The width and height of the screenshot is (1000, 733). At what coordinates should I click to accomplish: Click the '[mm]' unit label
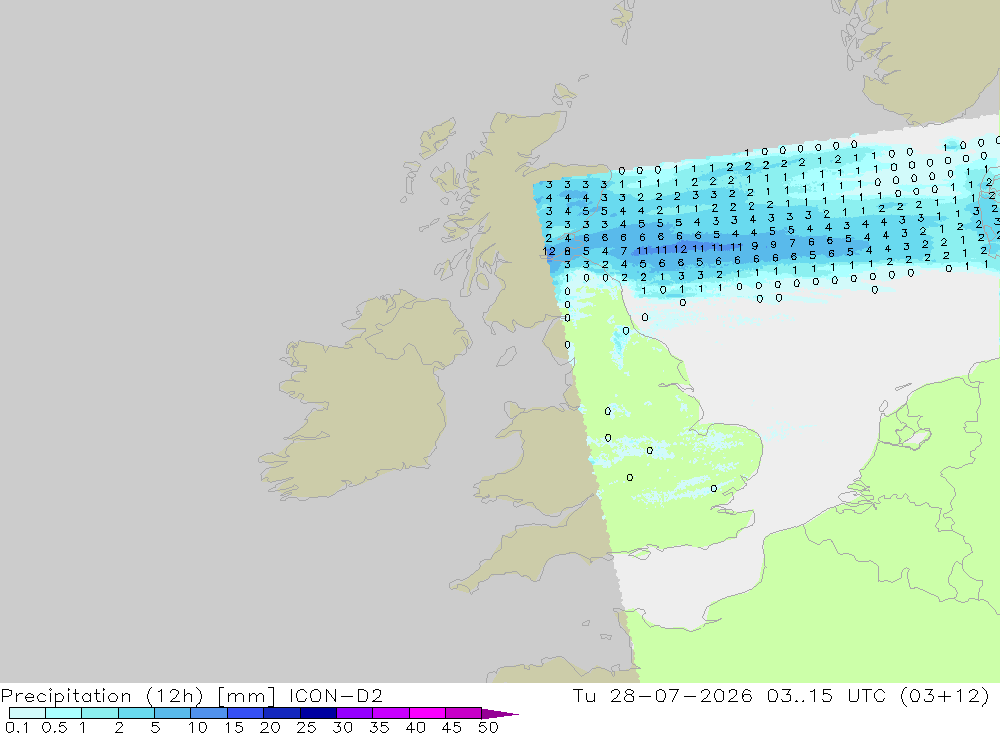point(246,696)
